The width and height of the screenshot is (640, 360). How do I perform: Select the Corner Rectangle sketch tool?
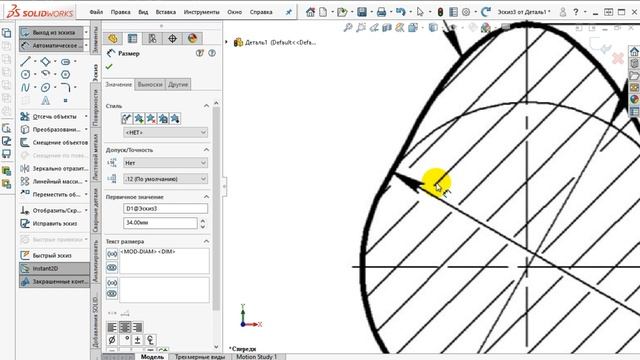click(x=45, y=61)
